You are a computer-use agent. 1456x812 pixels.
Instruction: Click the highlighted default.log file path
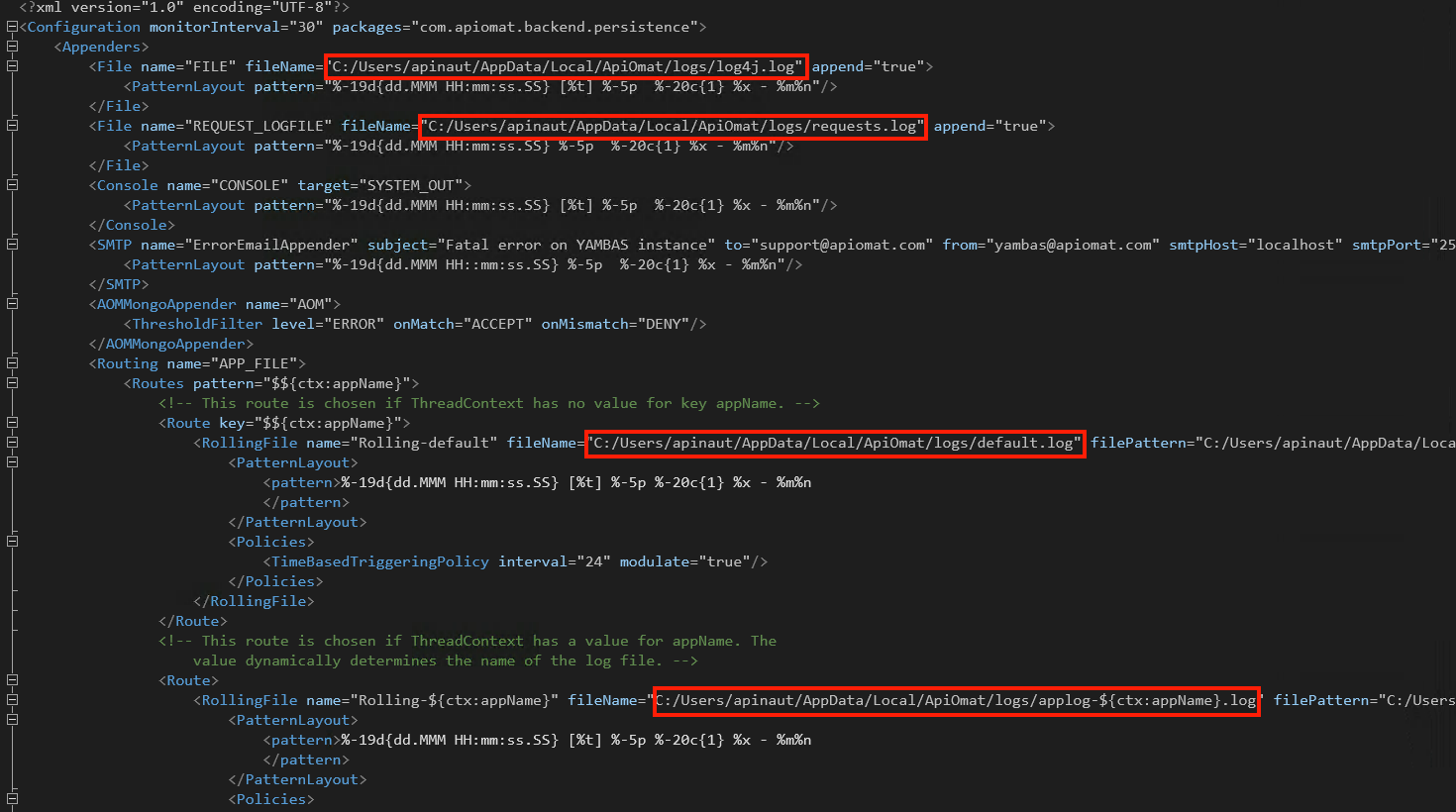pyautogui.click(x=834, y=443)
